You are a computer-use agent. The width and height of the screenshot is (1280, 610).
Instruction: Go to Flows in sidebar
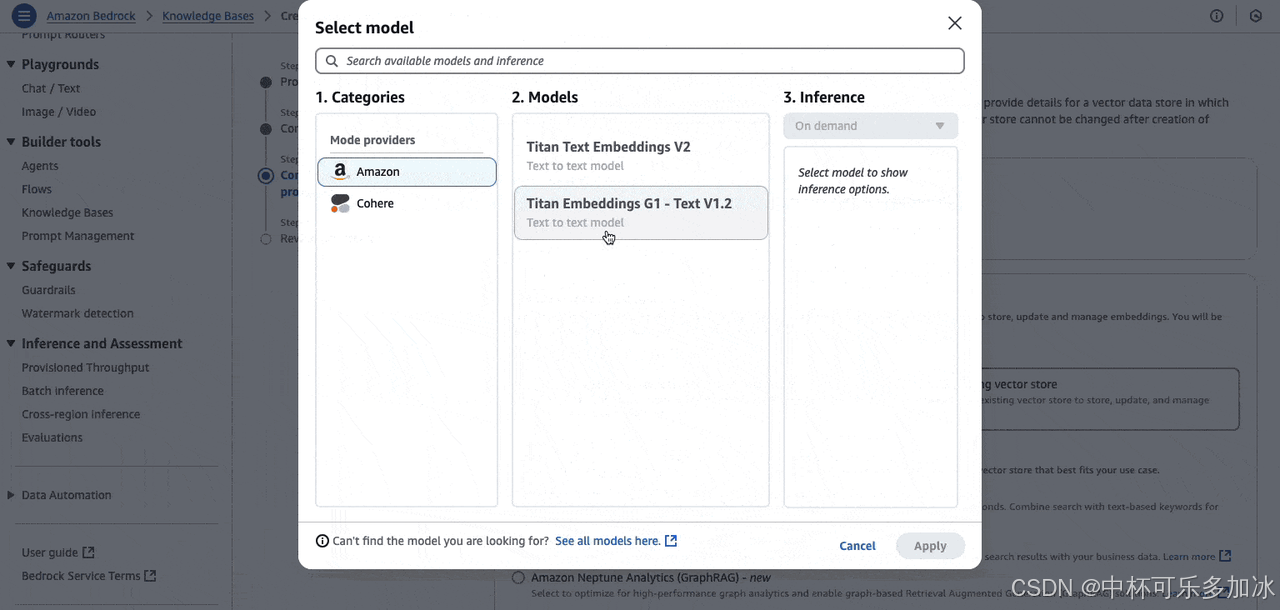pos(37,189)
